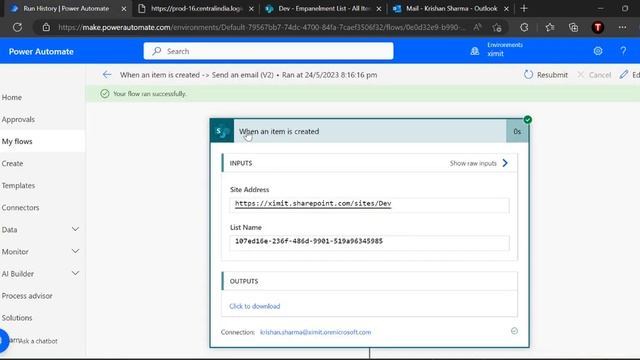640x360 pixels.
Task: Click the chevron next to Show raw inputs
Action: pyautogui.click(x=505, y=163)
